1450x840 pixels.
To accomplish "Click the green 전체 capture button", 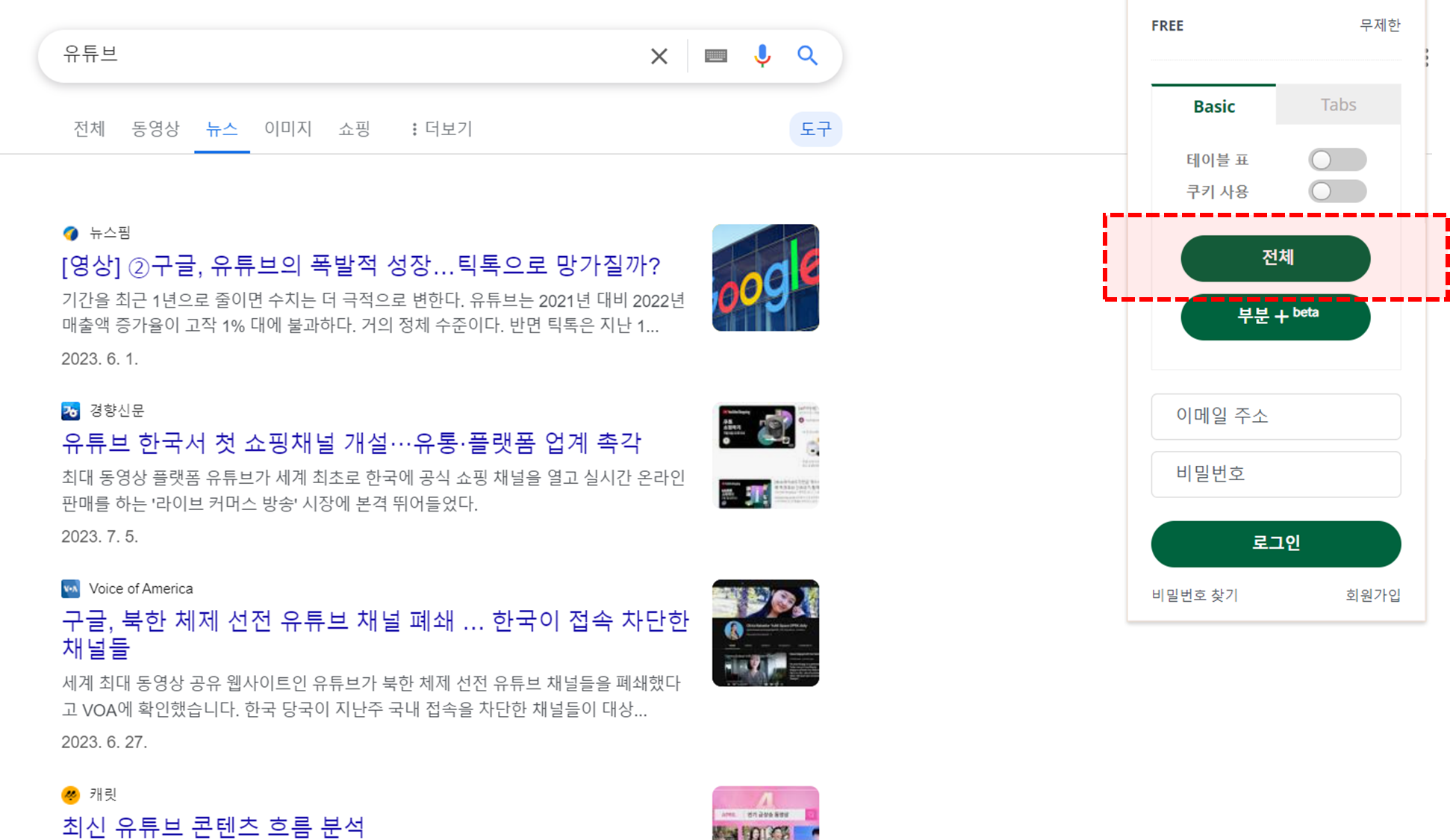I will pyautogui.click(x=1275, y=258).
